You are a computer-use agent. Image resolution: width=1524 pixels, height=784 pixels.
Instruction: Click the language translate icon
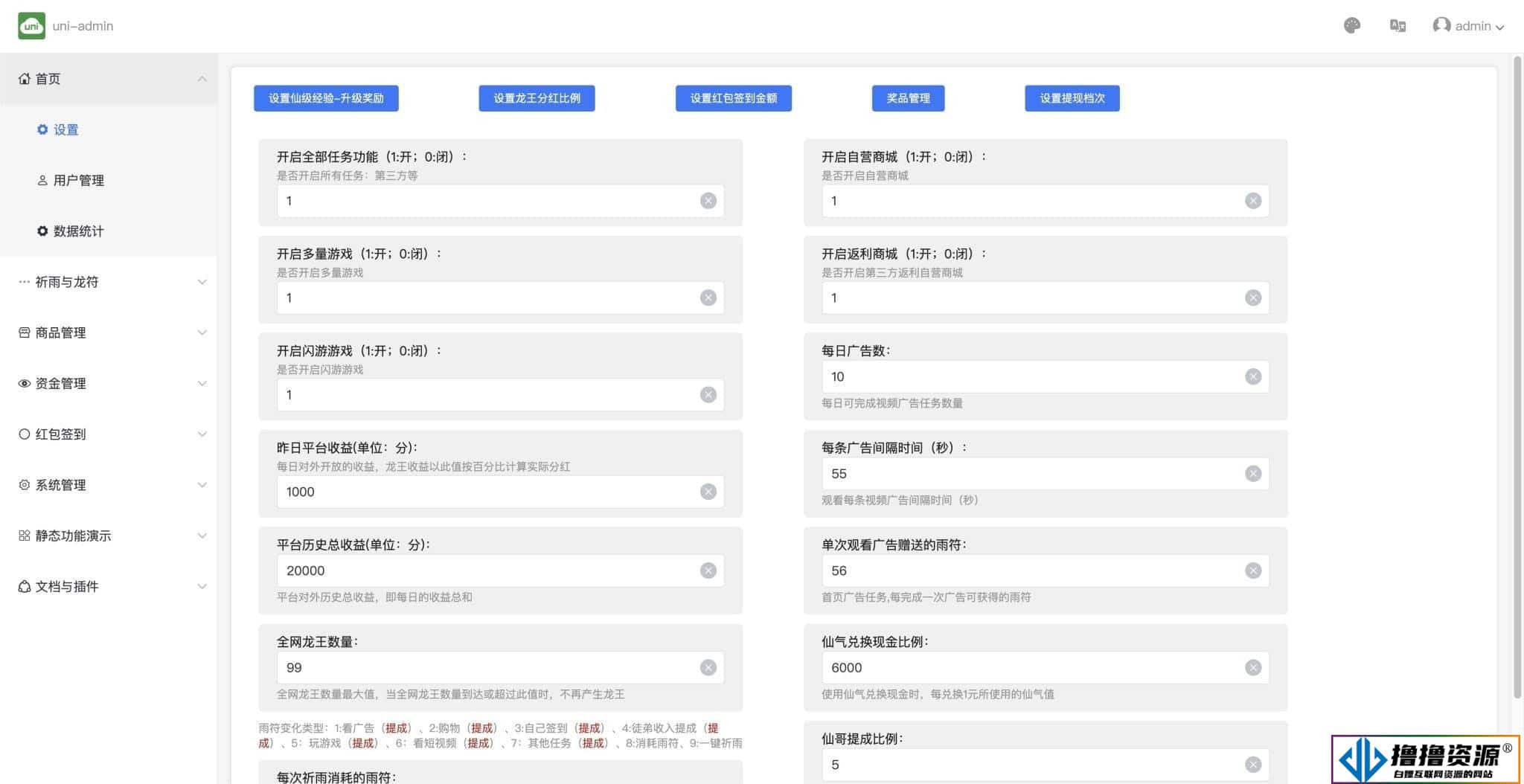pyautogui.click(x=1397, y=26)
